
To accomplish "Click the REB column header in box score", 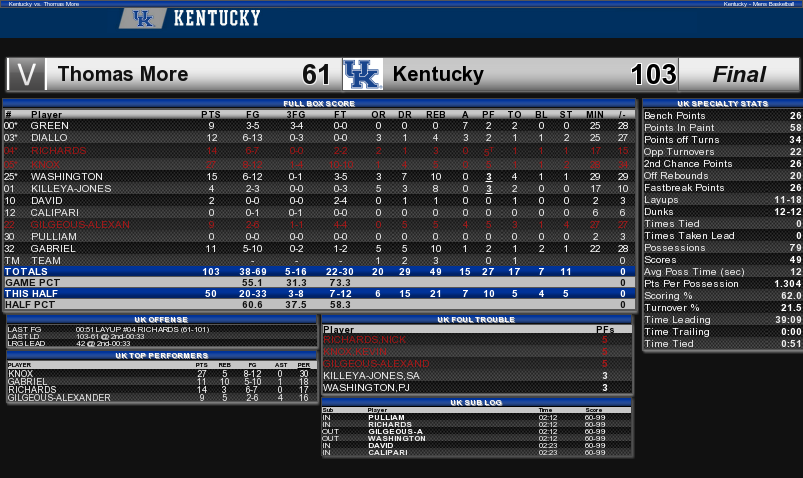I will tap(436, 114).
